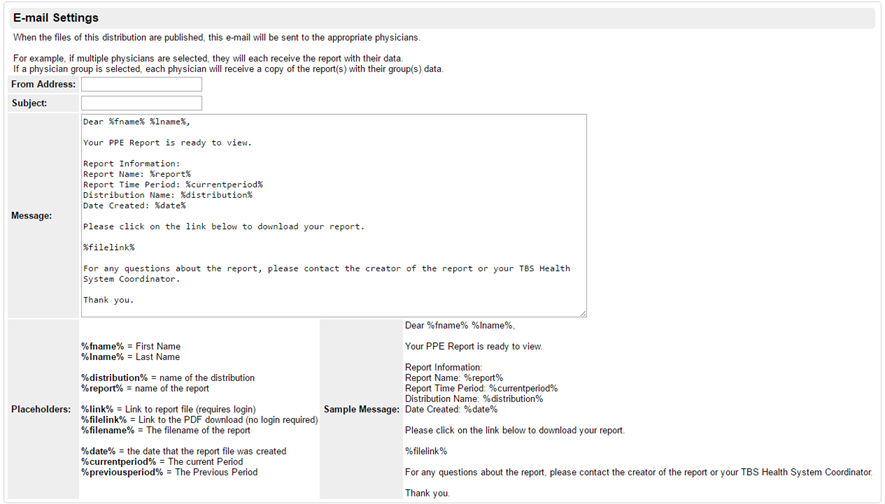885x504 pixels.
Task: Click 'Report Name: %report%' in Message box
Action: click(x=137, y=174)
